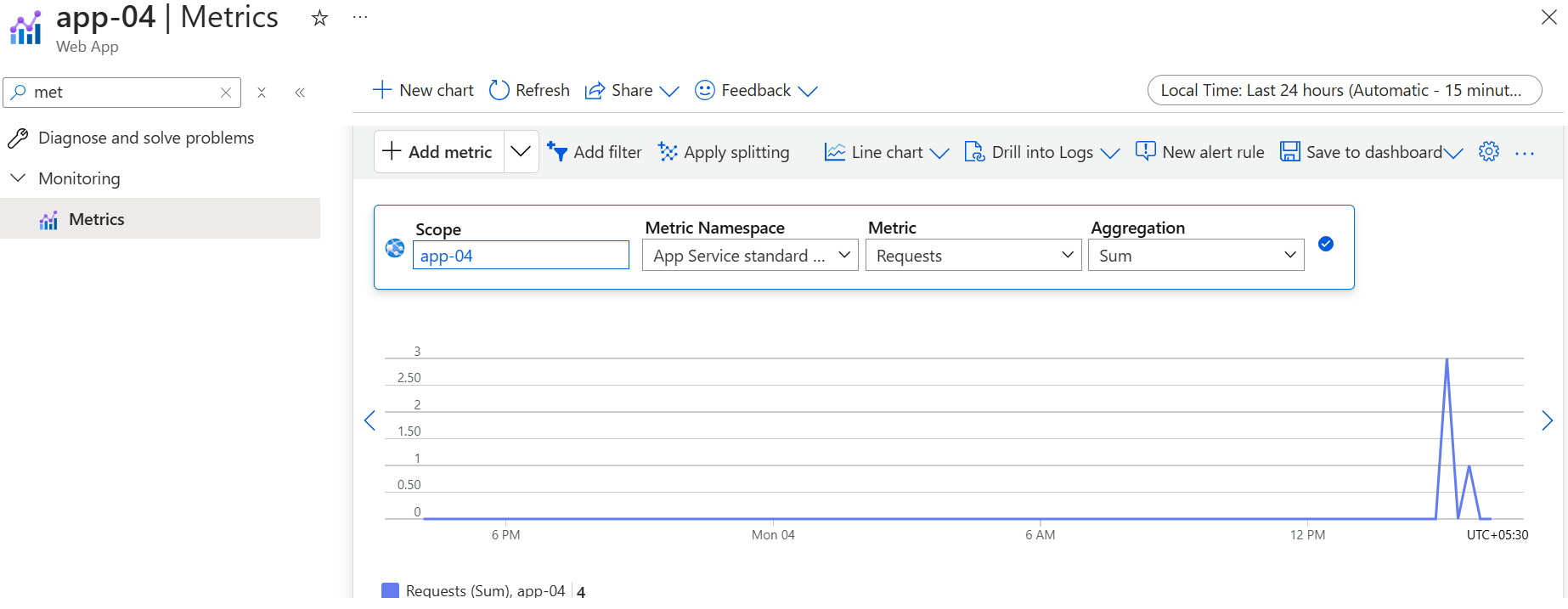1568x609 pixels.
Task: Close the Metrics blade with the X
Action: [x=1548, y=17]
